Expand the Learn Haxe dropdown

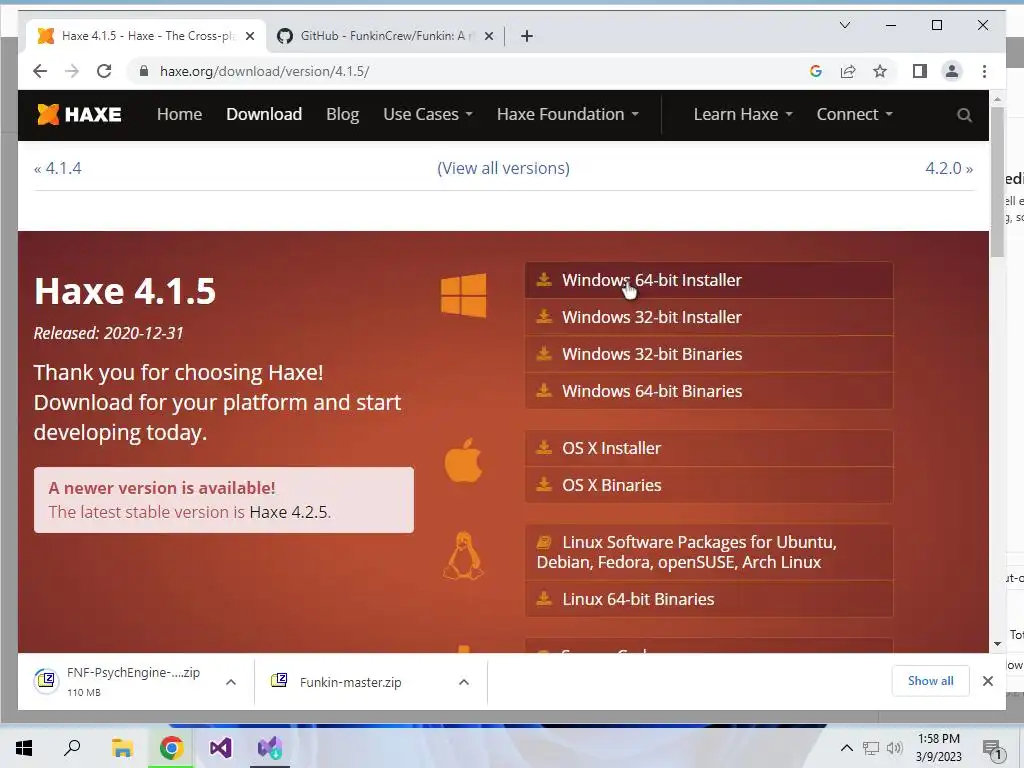(743, 114)
